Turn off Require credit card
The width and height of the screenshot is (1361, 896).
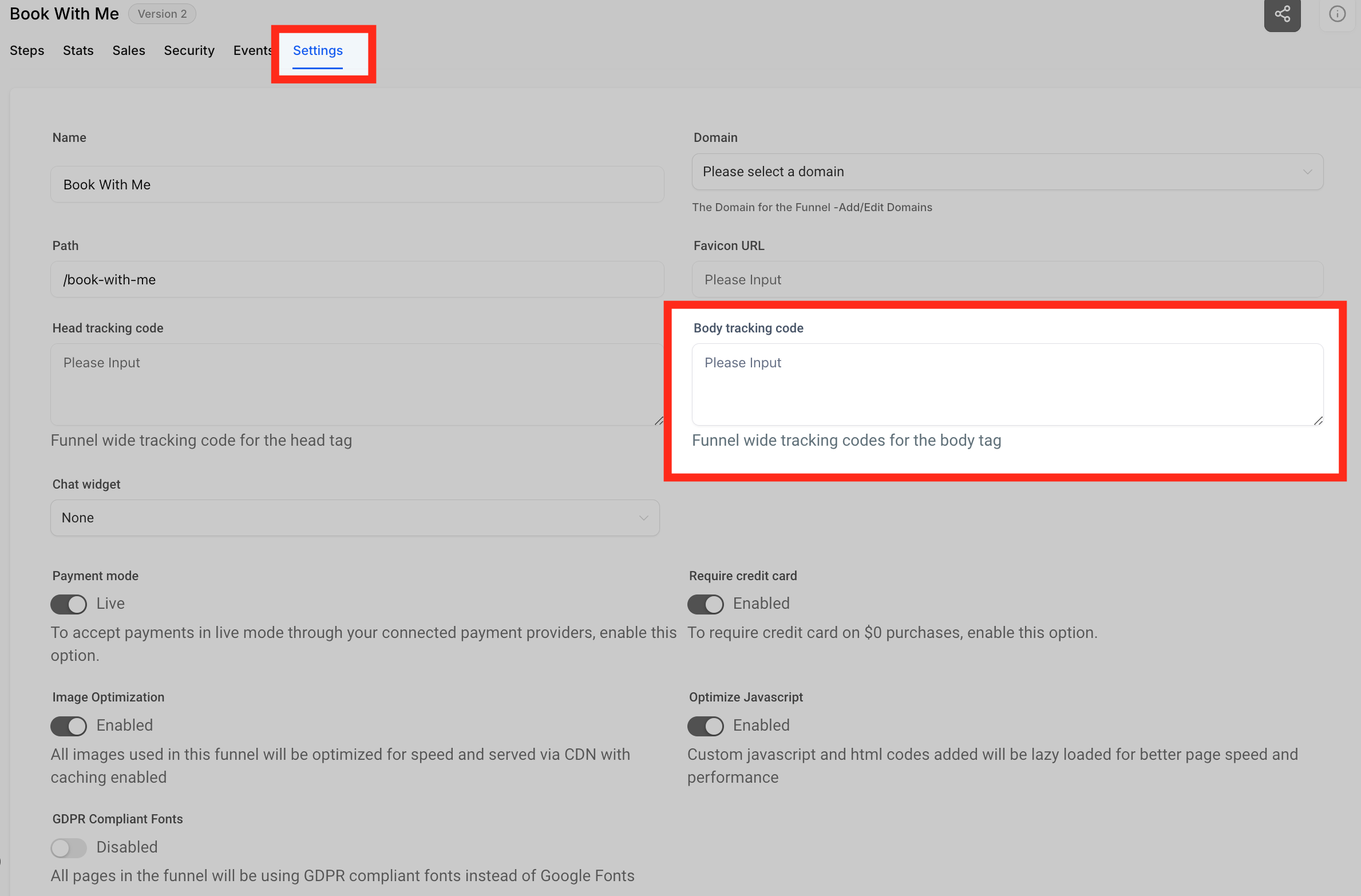[705, 604]
